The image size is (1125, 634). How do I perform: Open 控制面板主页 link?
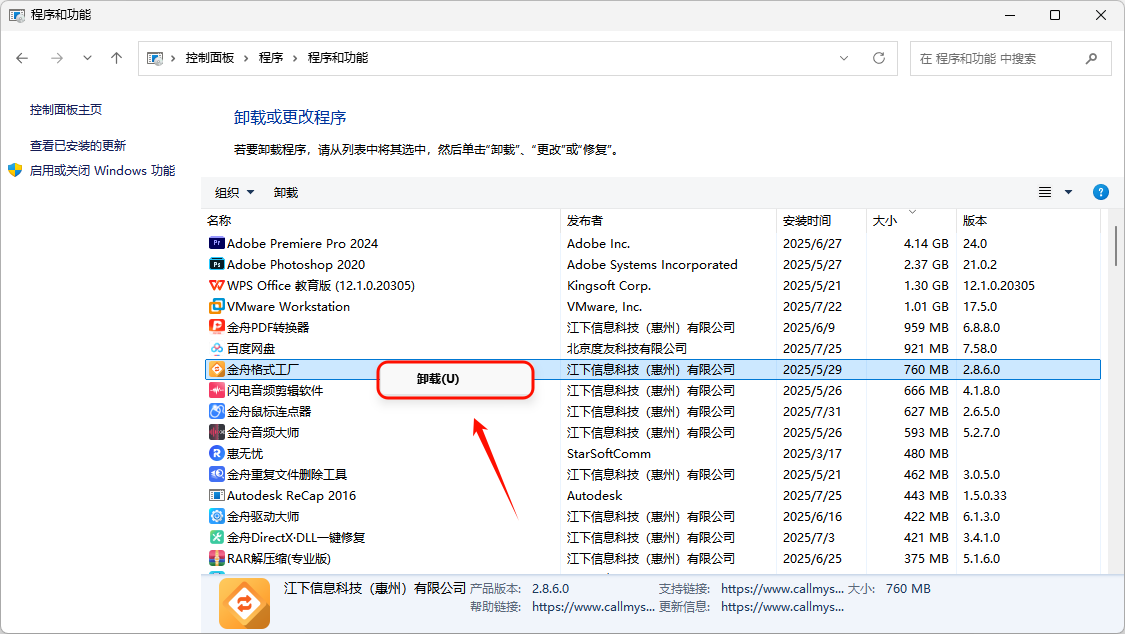click(x=66, y=110)
